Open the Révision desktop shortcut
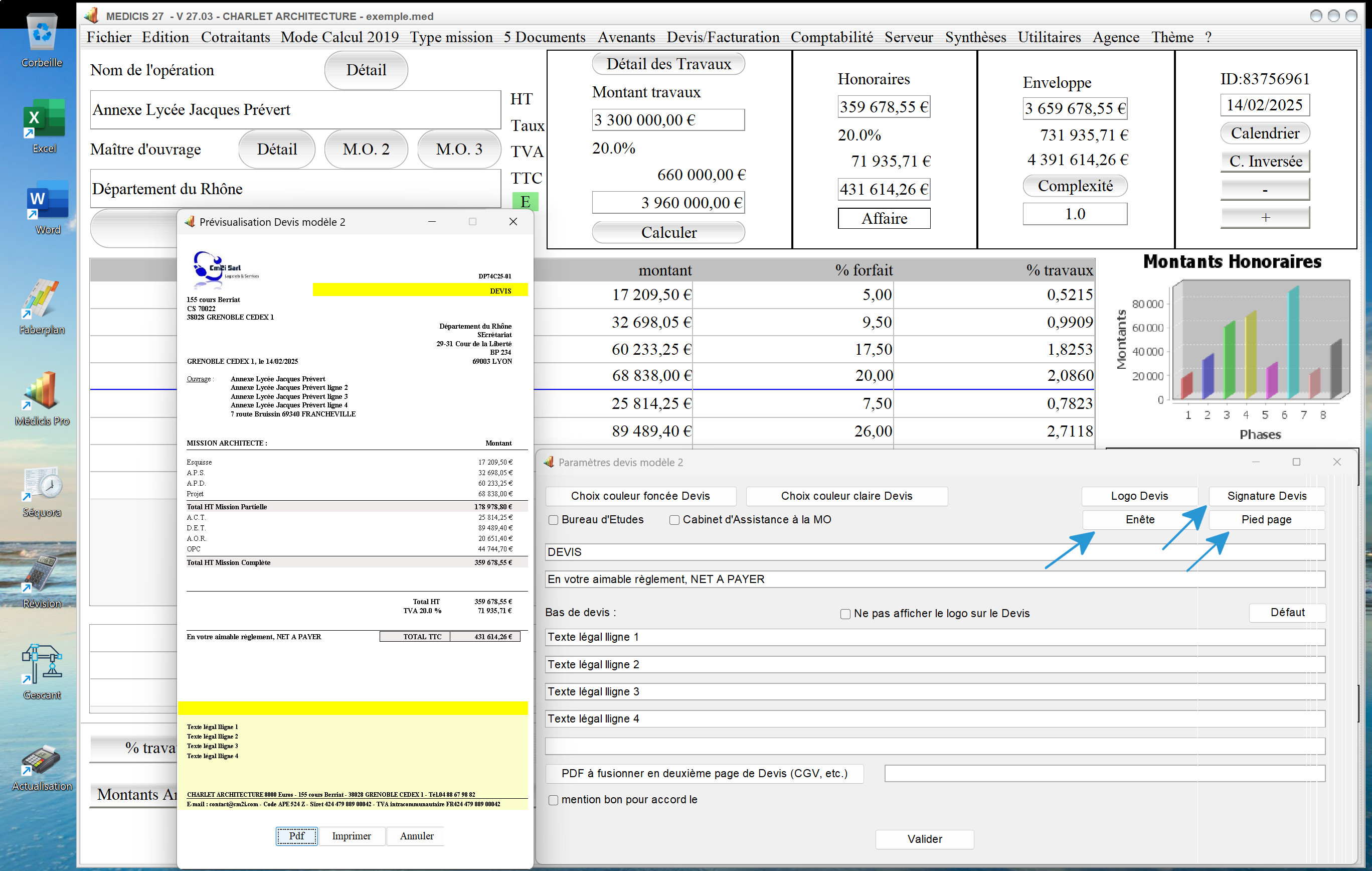Image resolution: width=1372 pixels, height=871 pixels. click(x=42, y=582)
